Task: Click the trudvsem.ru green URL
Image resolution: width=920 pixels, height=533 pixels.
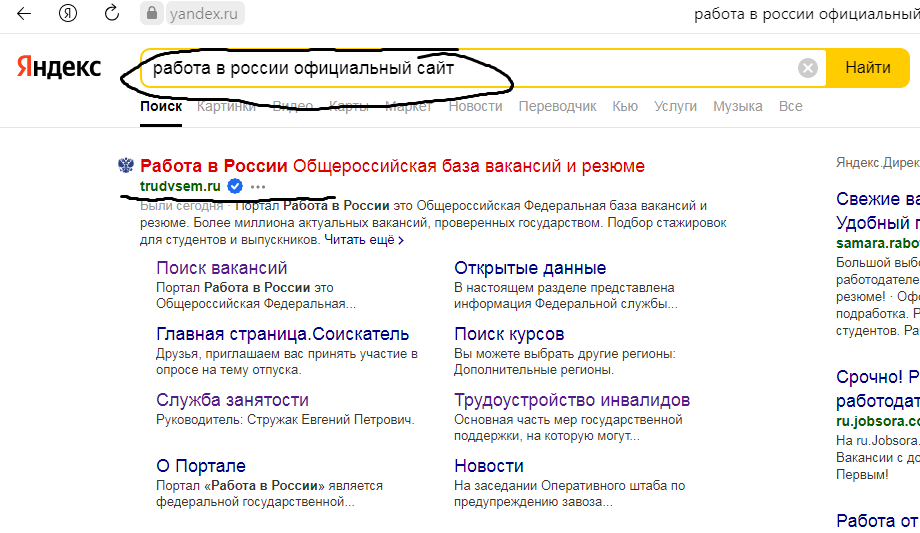Action: (180, 186)
